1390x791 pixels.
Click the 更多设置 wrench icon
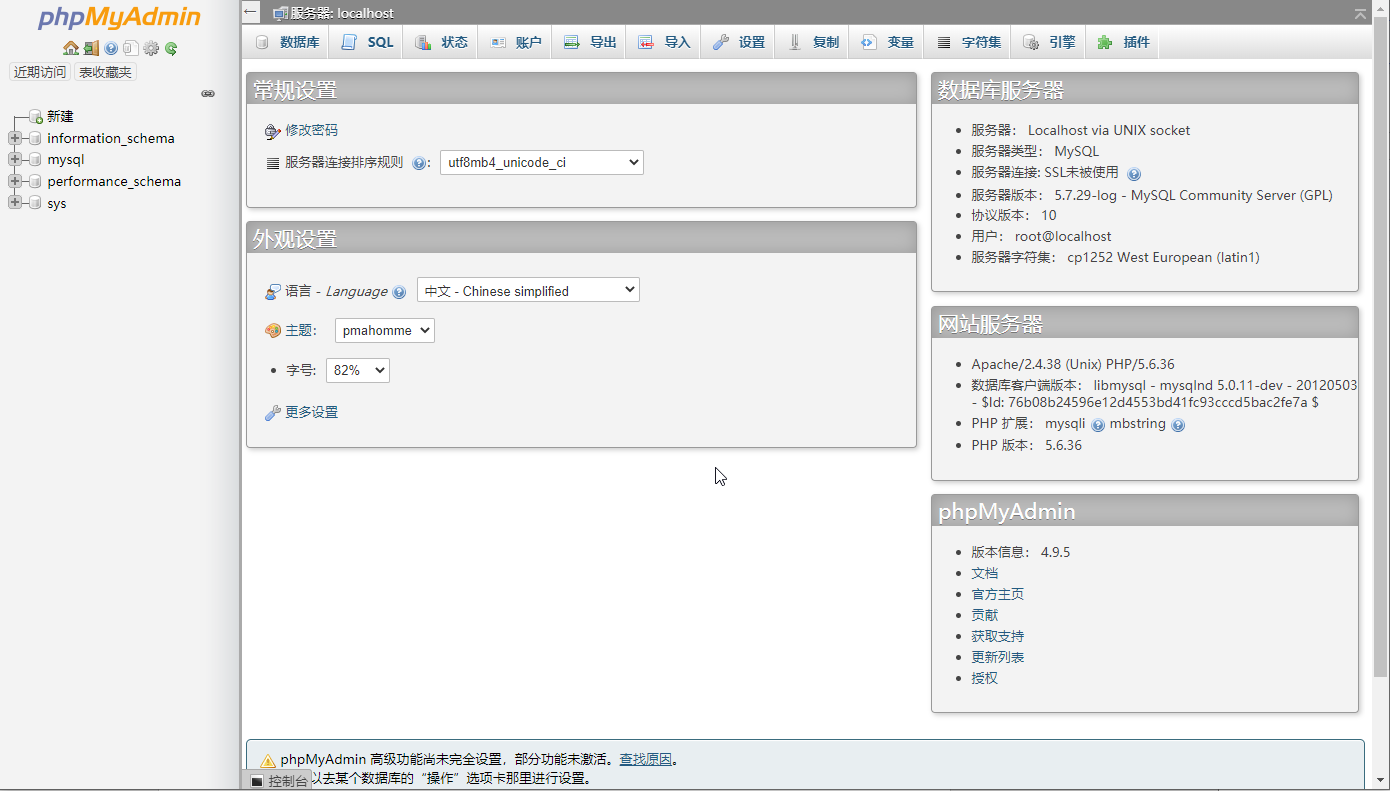[x=272, y=413]
